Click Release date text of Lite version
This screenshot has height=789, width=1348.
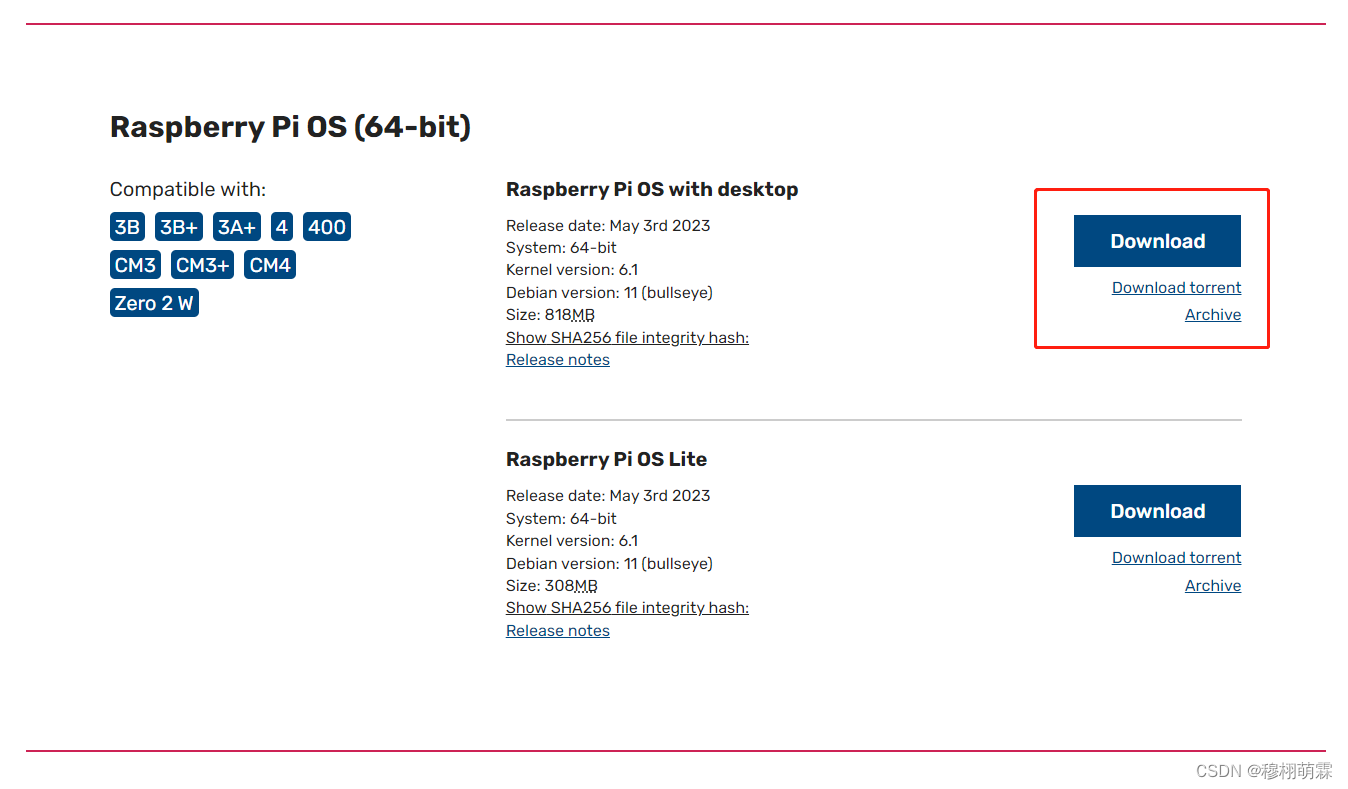[x=608, y=495]
